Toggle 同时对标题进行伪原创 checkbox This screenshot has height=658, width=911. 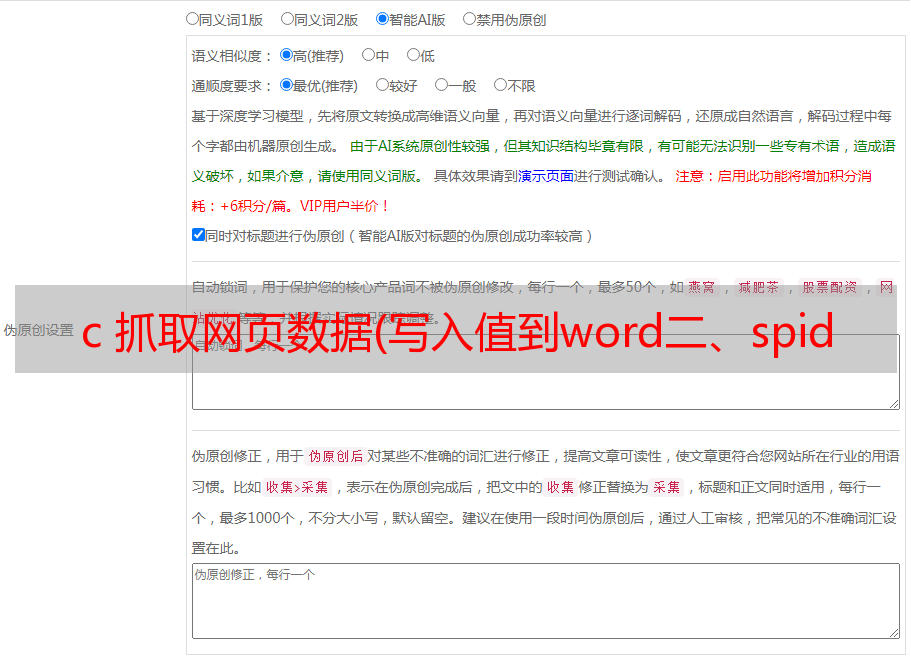coord(198,235)
